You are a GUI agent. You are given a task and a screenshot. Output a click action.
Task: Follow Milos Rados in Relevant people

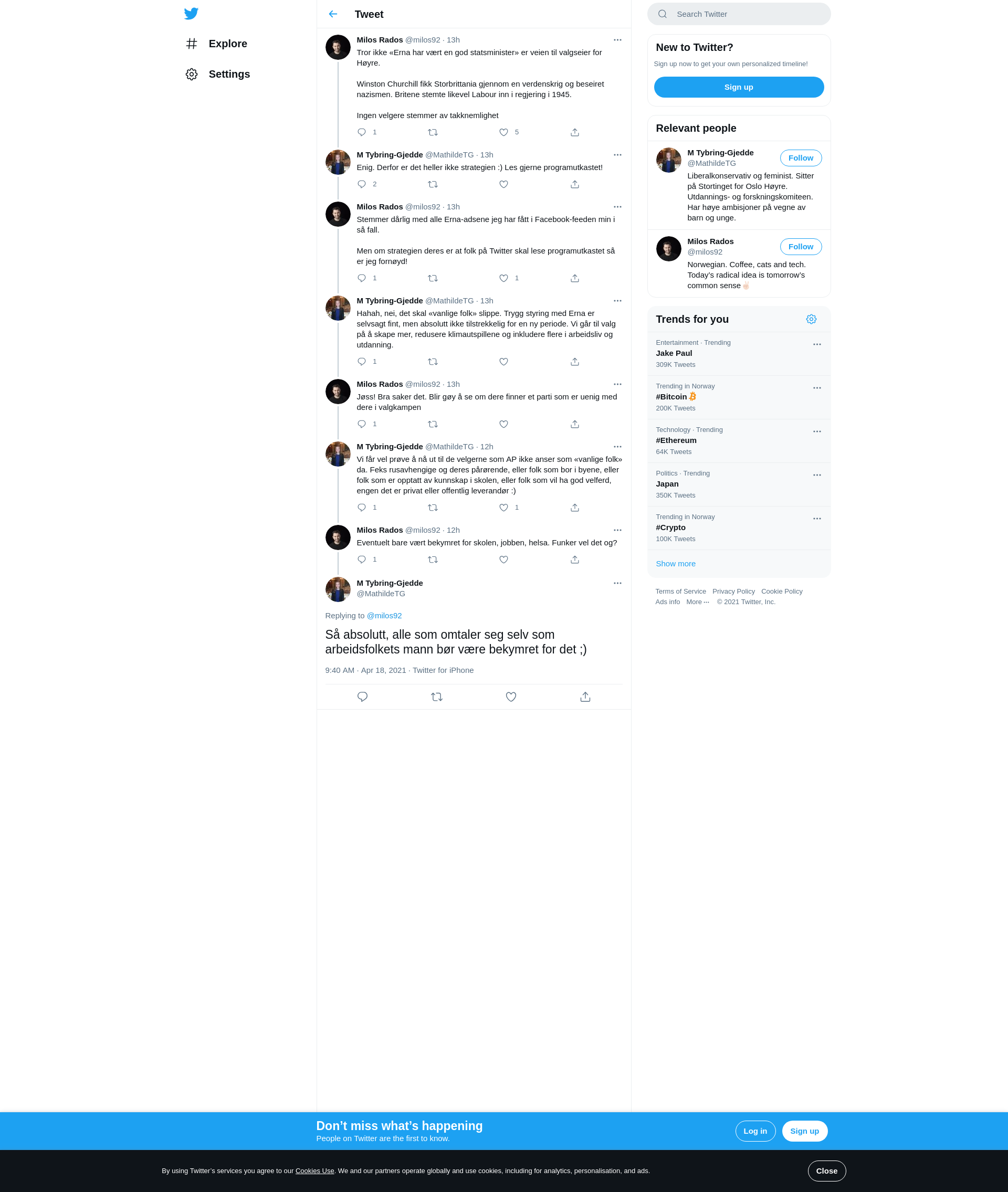coord(801,247)
